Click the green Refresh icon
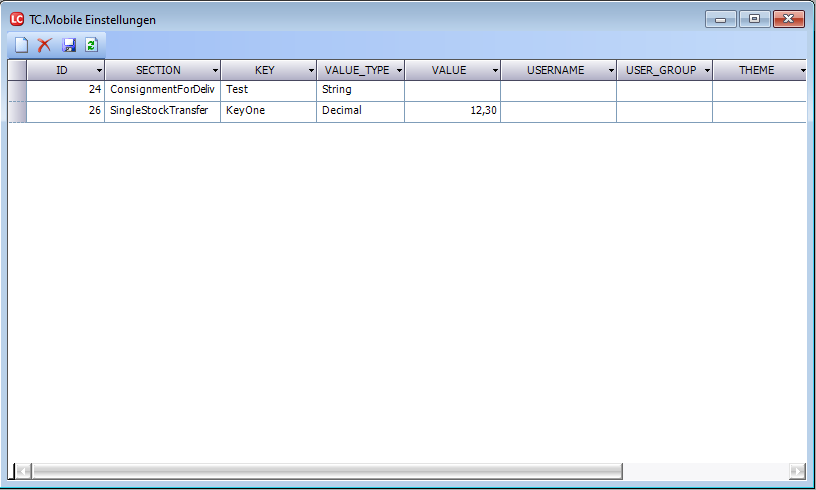This screenshot has height=490, width=816. point(91,45)
